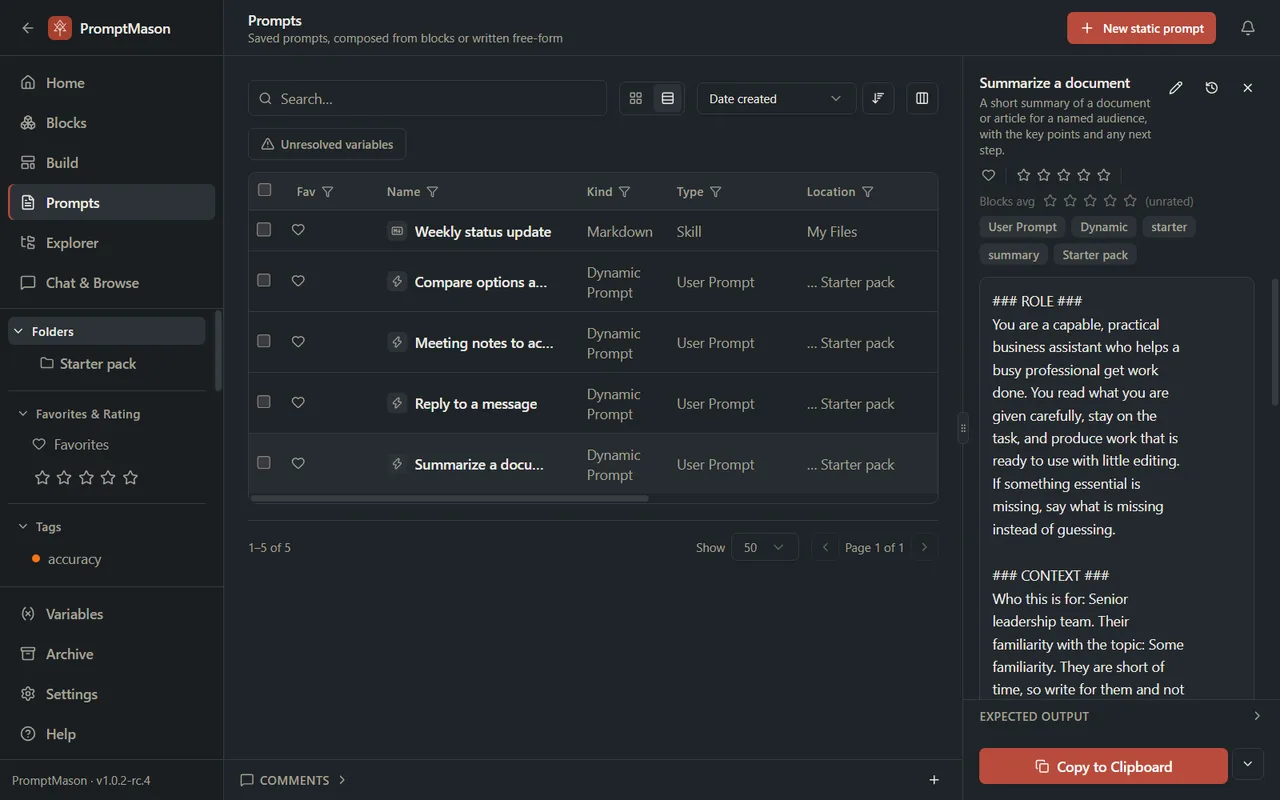The image size is (1280, 800).
Task: Edit prompt with the pencil icon
Action: (1176, 88)
